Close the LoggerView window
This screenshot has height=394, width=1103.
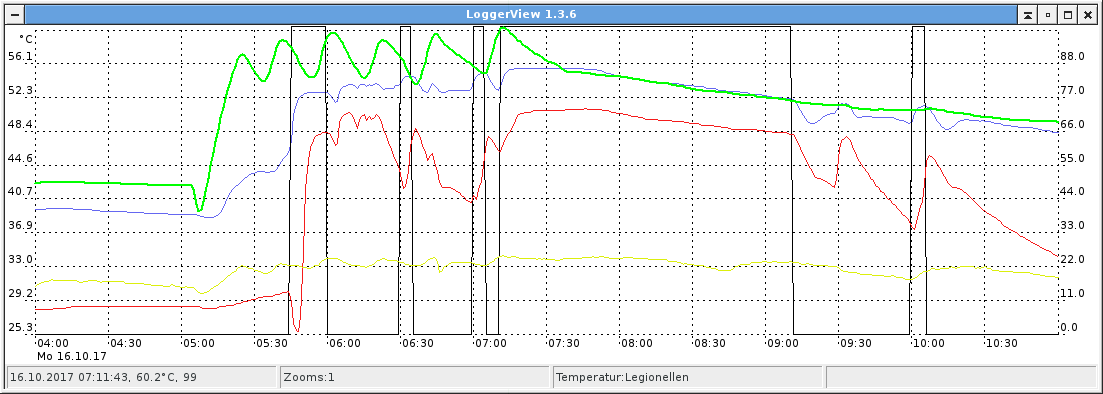point(1088,14)
